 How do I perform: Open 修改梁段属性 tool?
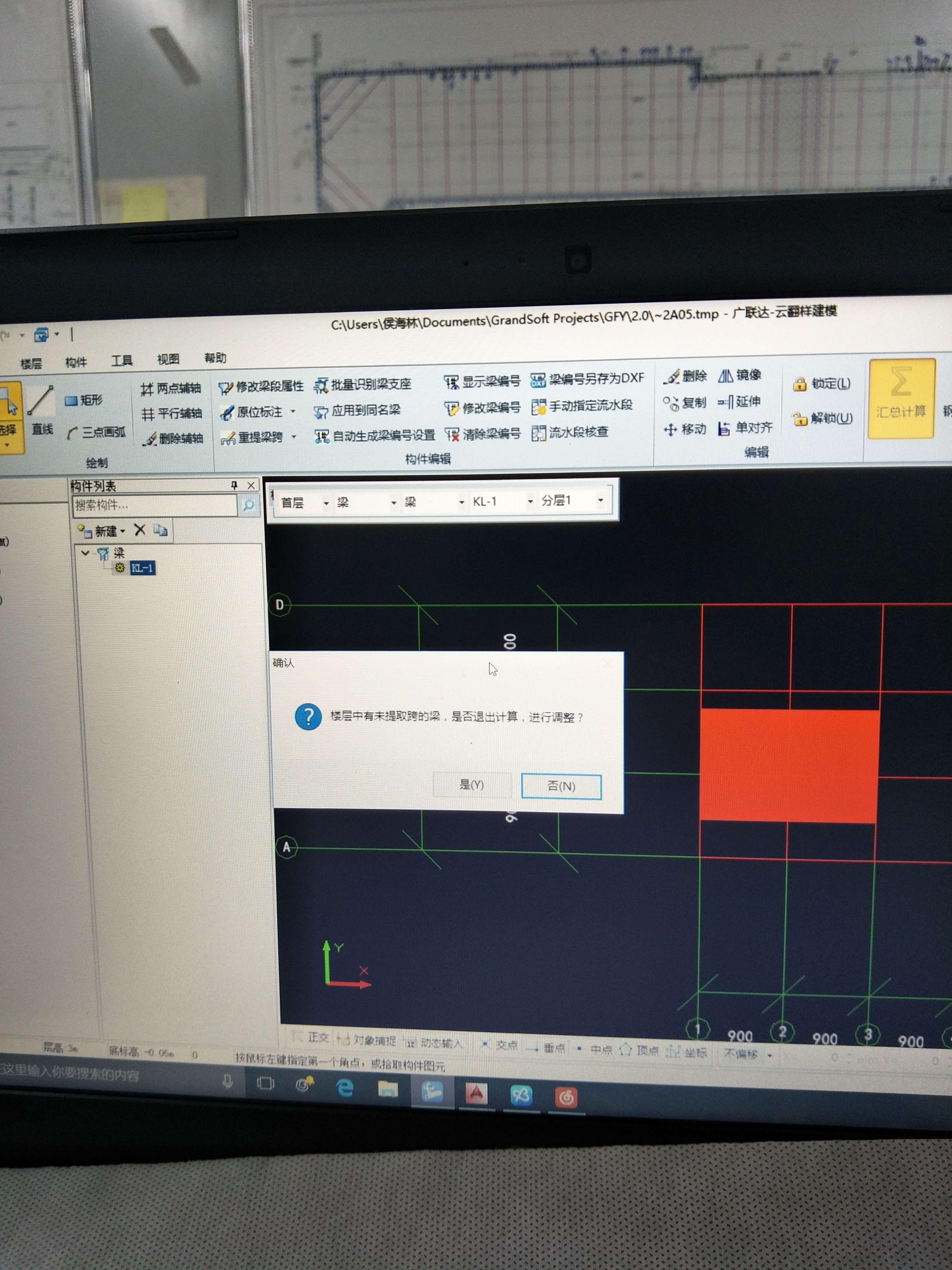pyautogui.click(x=261, y=386)
